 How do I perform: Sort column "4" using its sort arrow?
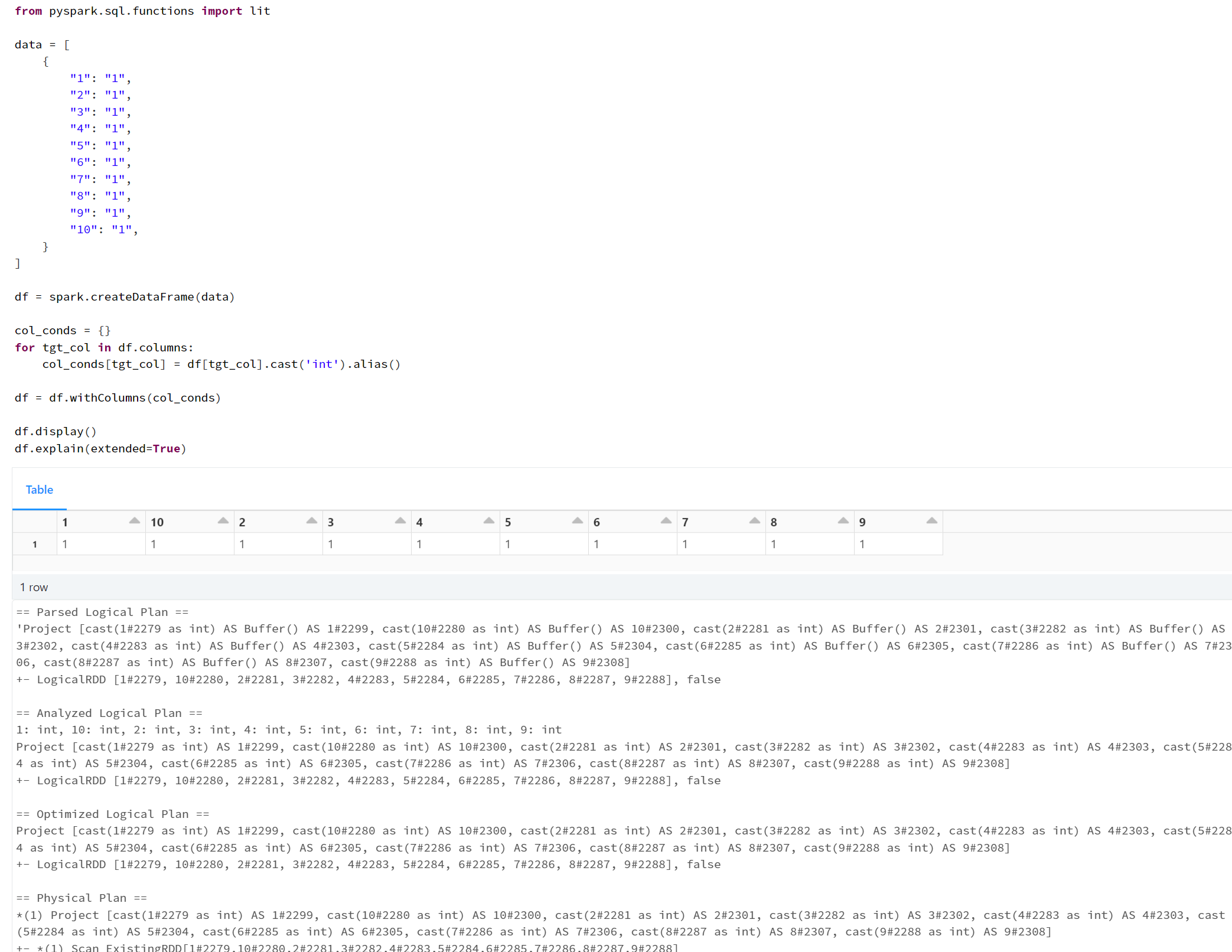tap(489, 521)
